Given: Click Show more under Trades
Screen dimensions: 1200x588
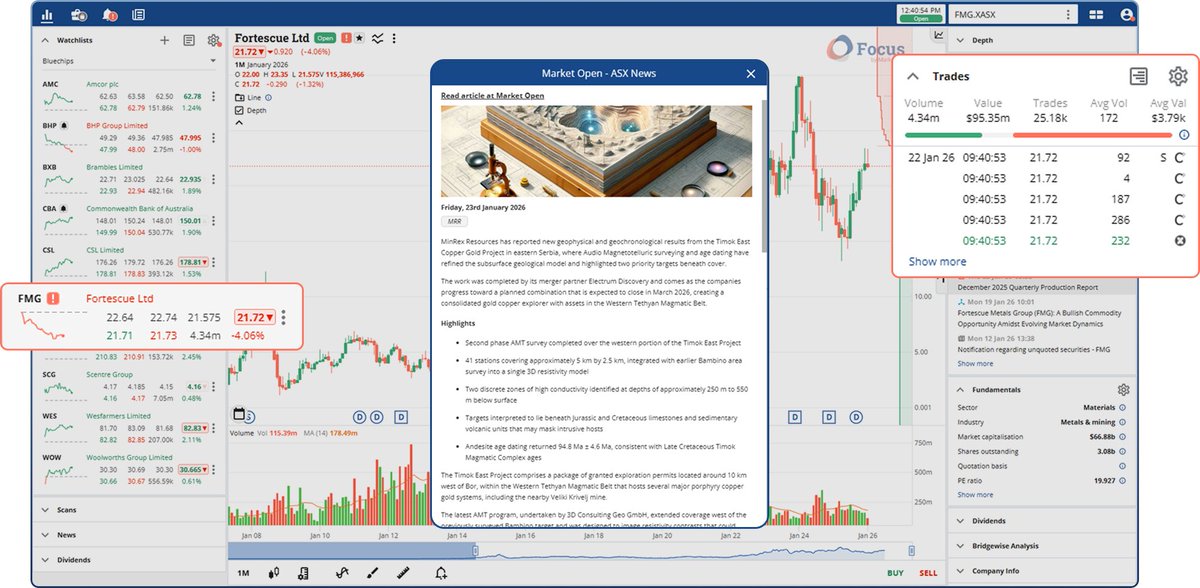Looking at the screenshot, I should pyautogui.click(x=937, y=262).
